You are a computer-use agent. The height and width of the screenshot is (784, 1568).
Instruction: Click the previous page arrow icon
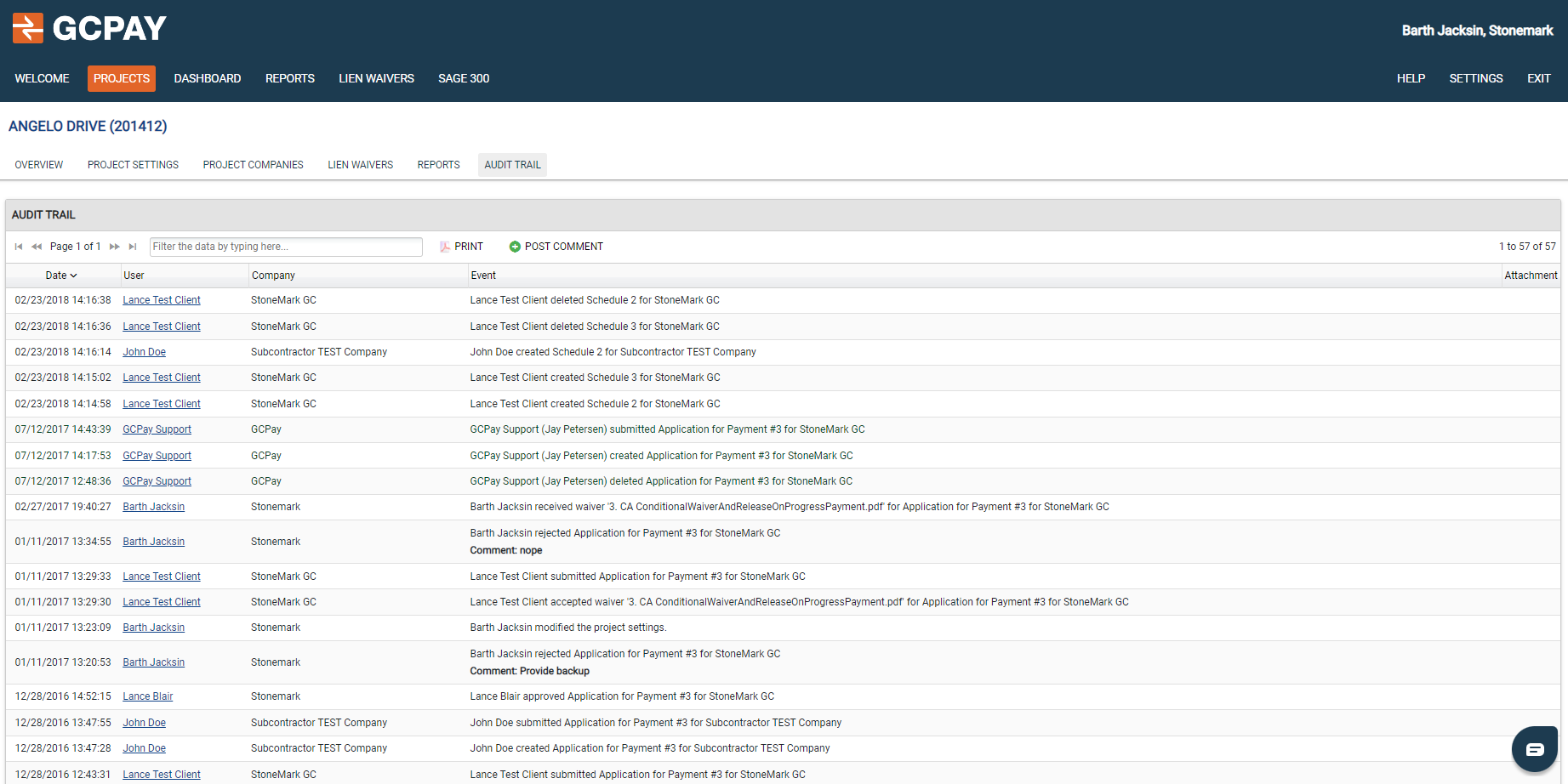tap(37, 247)
